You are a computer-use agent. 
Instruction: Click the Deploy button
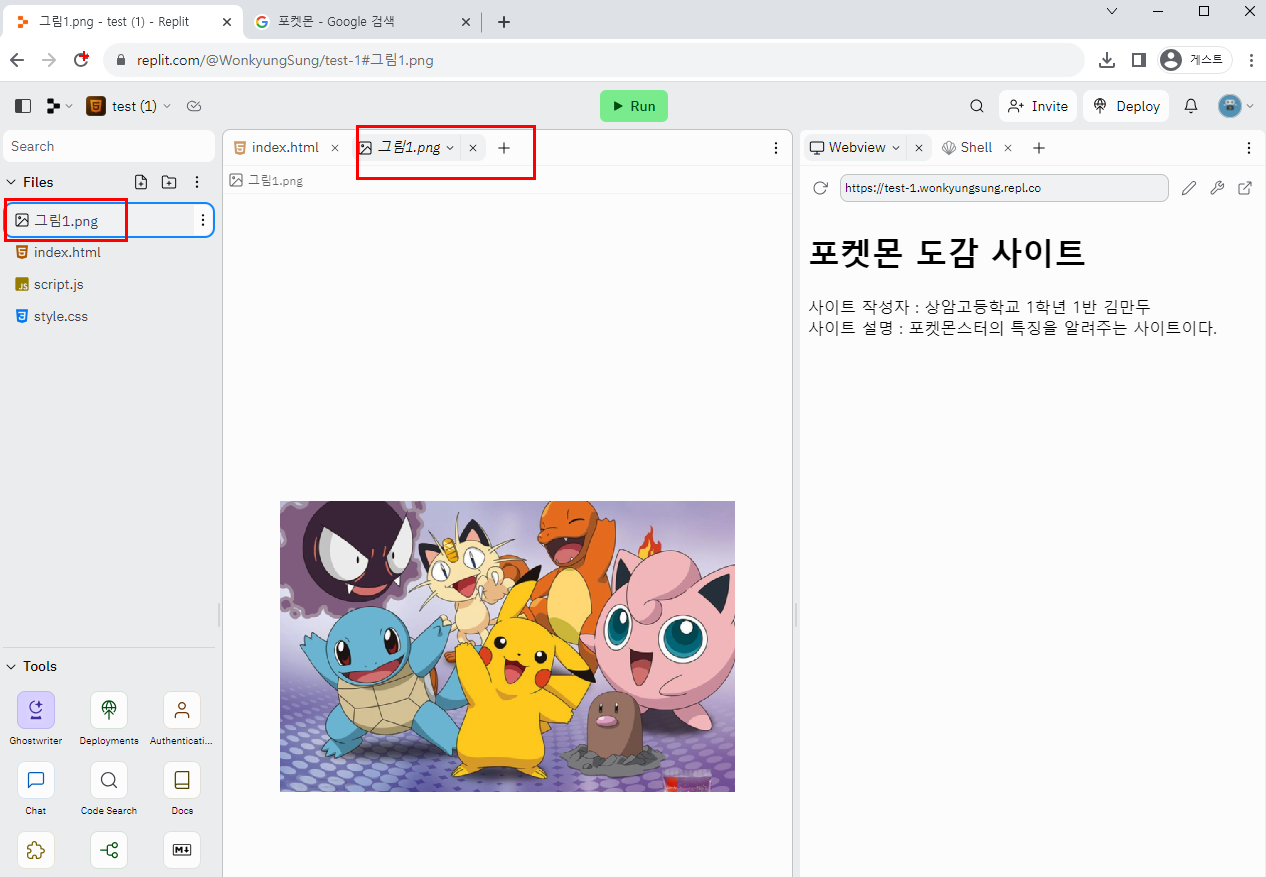(x=1126, y=106)
